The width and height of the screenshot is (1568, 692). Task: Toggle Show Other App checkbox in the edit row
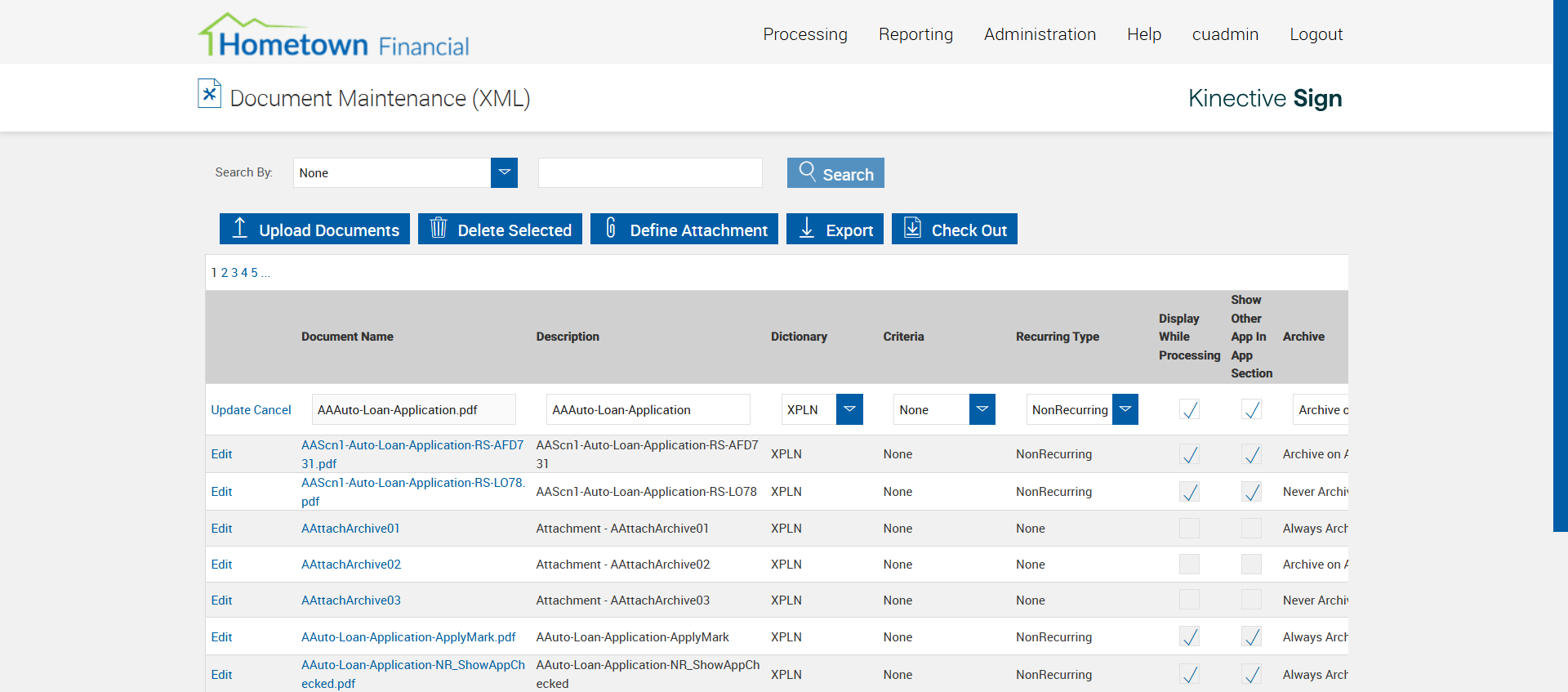[x=1251, y=409]
